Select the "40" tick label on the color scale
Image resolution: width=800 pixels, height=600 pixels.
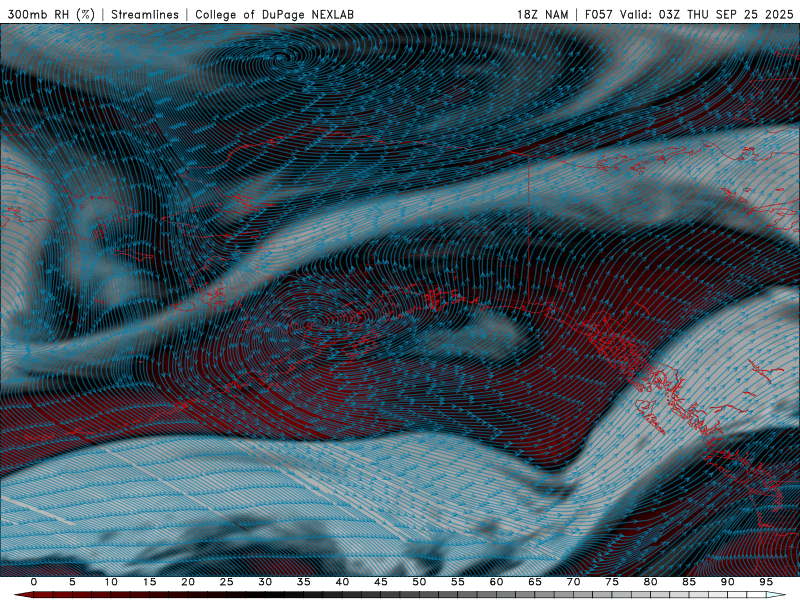point(342,582)
